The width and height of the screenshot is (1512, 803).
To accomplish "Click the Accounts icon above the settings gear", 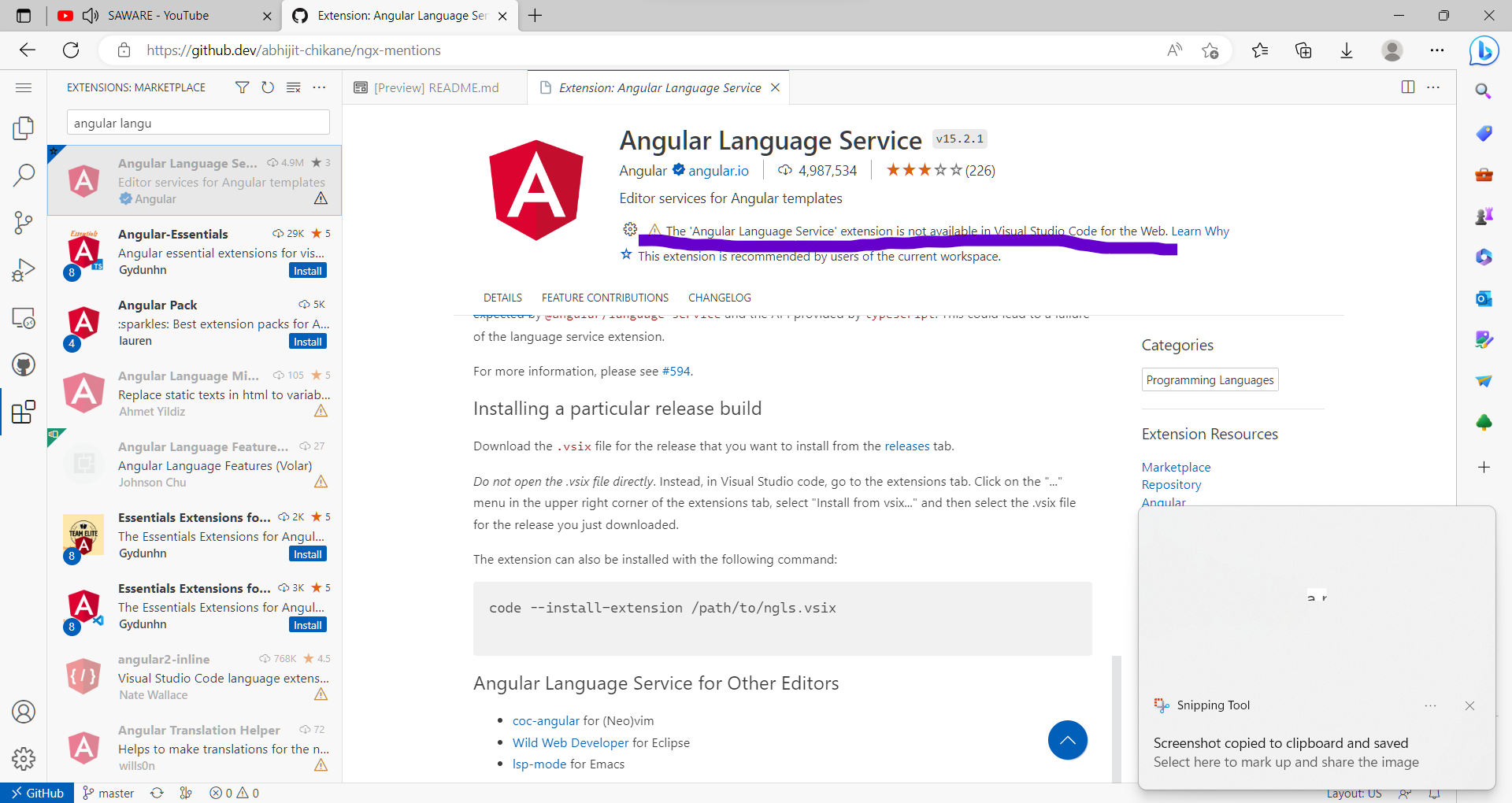I will coord(23,712).
